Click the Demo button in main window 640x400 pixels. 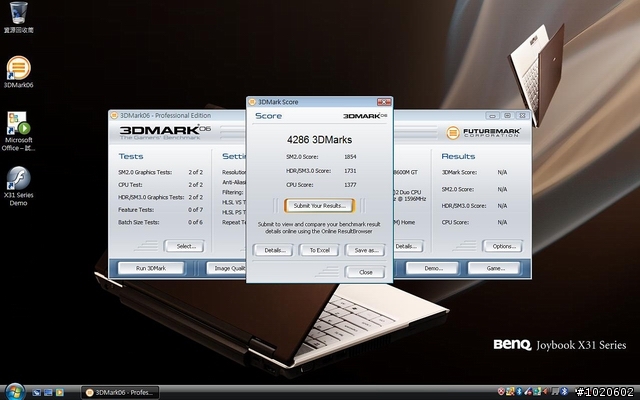[432, 268]
